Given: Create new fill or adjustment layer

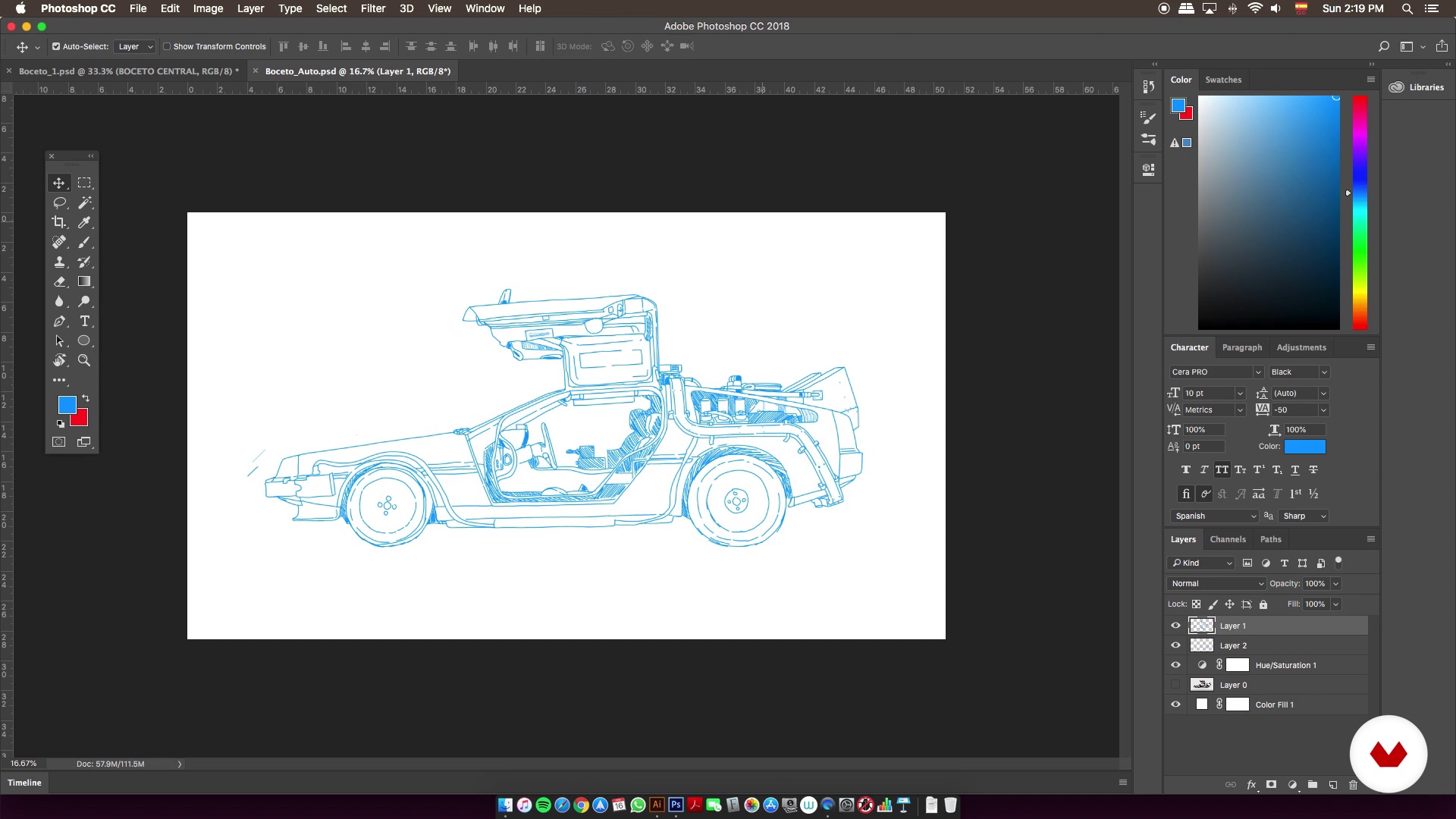Looking at the screenshot, I should coord(1292,785).
